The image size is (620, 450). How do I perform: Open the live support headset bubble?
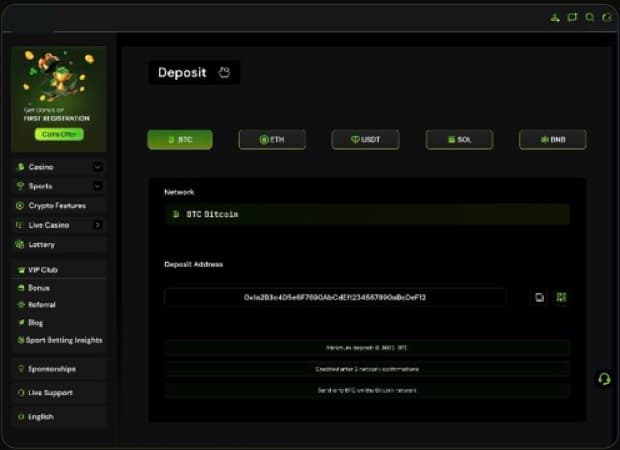coord(604,379)
